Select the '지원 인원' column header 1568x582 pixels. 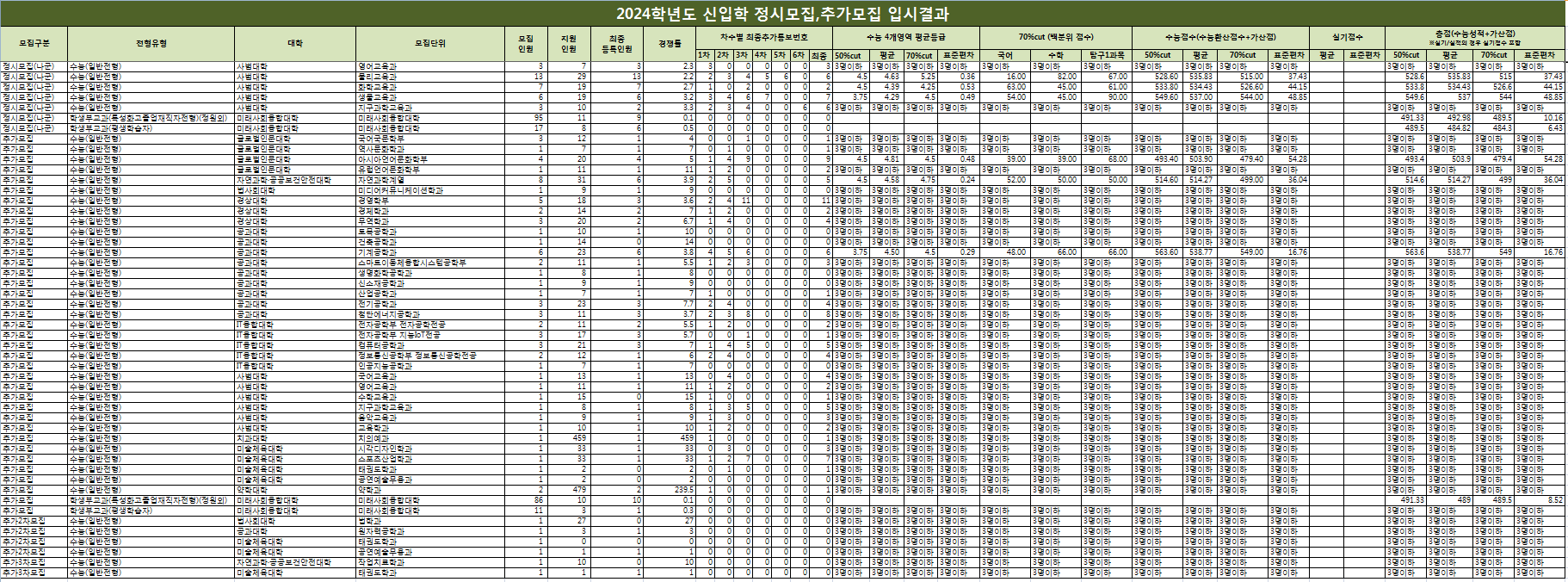point(569,43)
